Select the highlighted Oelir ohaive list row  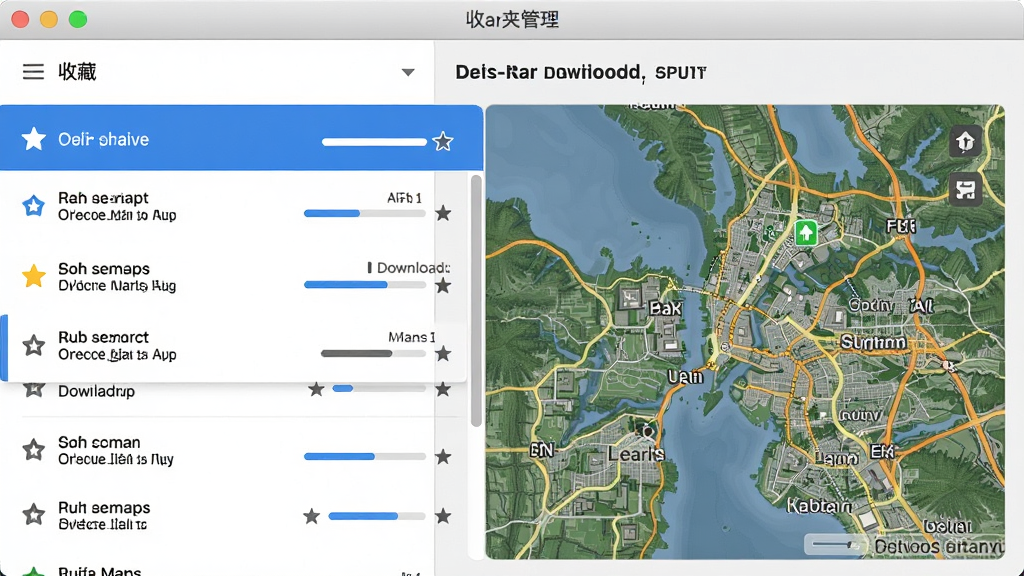[x=242, y=138]
